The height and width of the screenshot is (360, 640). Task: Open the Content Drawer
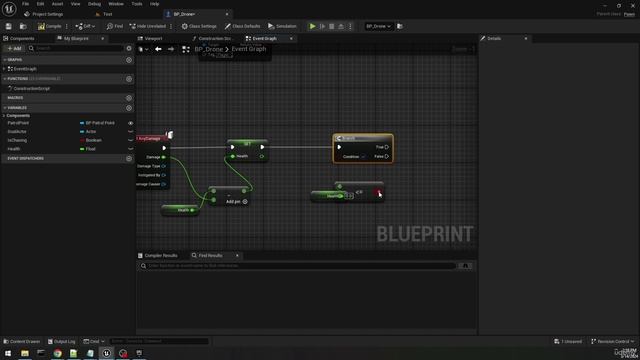click(x=22, y=341)
